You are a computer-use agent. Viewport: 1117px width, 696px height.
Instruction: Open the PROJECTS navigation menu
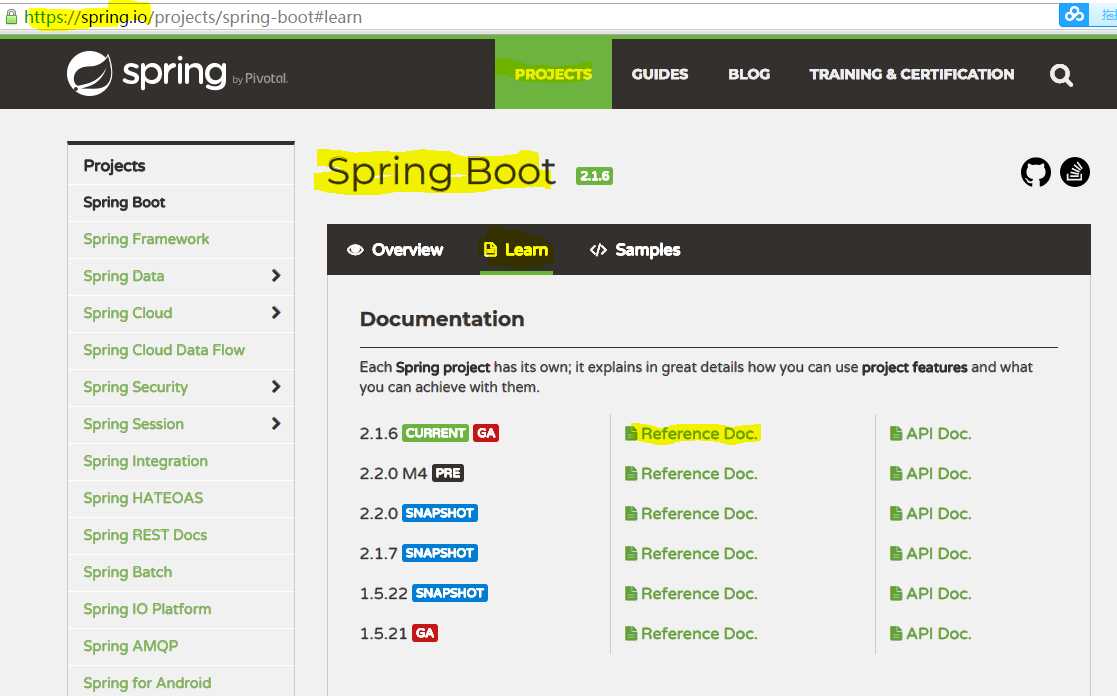(x=553, y=74)
